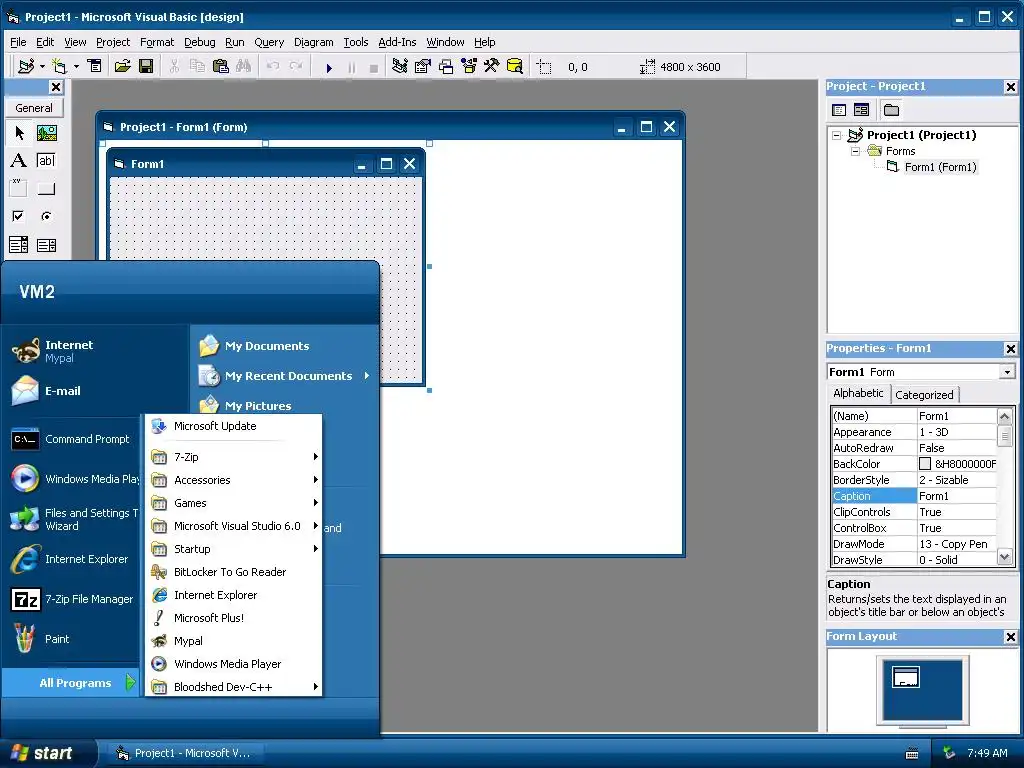Open the Add-Ins menu

pyautogui.click(x=397, y=42)
